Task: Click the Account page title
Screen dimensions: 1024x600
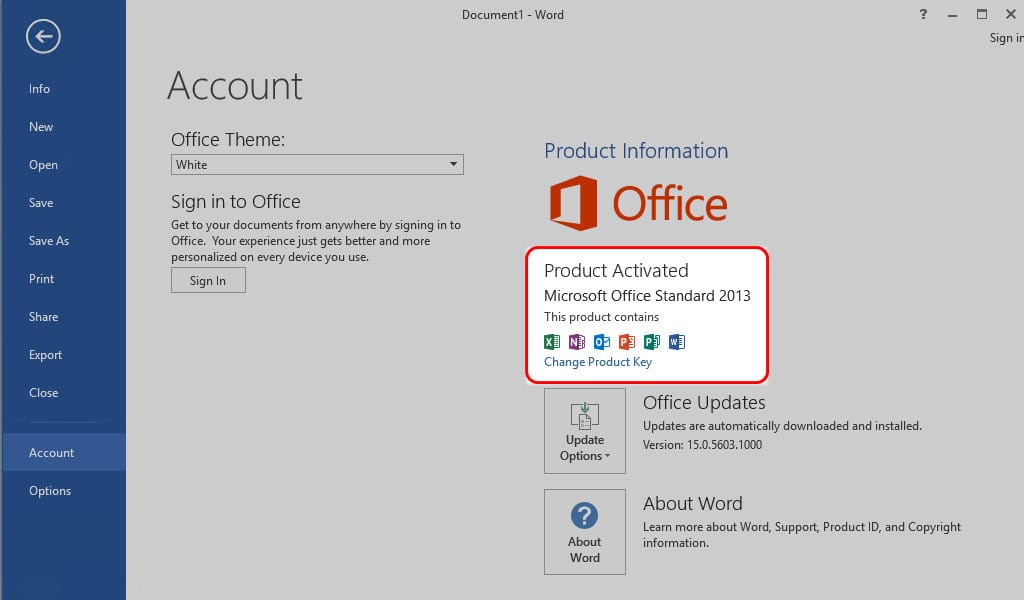Action: pyautogui.click(x=235, y=86)
